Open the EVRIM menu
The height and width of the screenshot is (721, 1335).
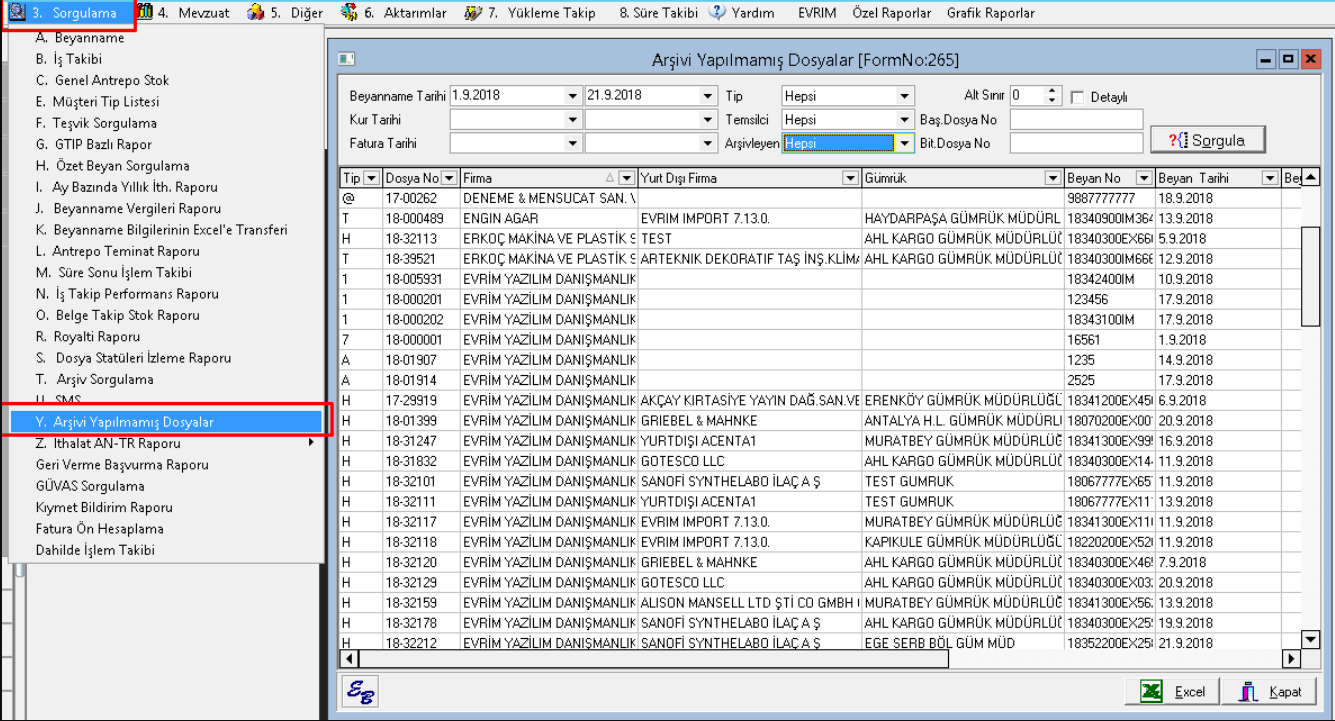[x=817, y=13]
